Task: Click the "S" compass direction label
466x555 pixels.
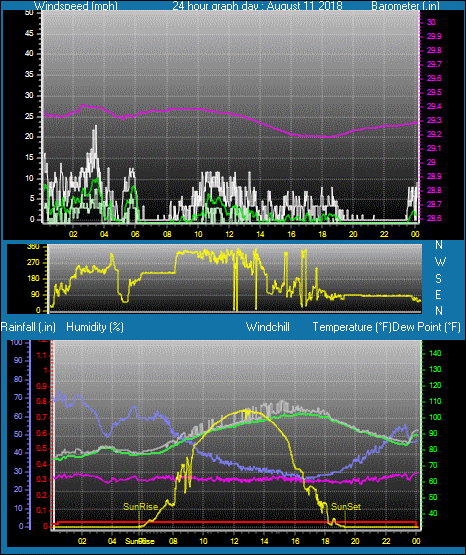Action: pos(438,279)
